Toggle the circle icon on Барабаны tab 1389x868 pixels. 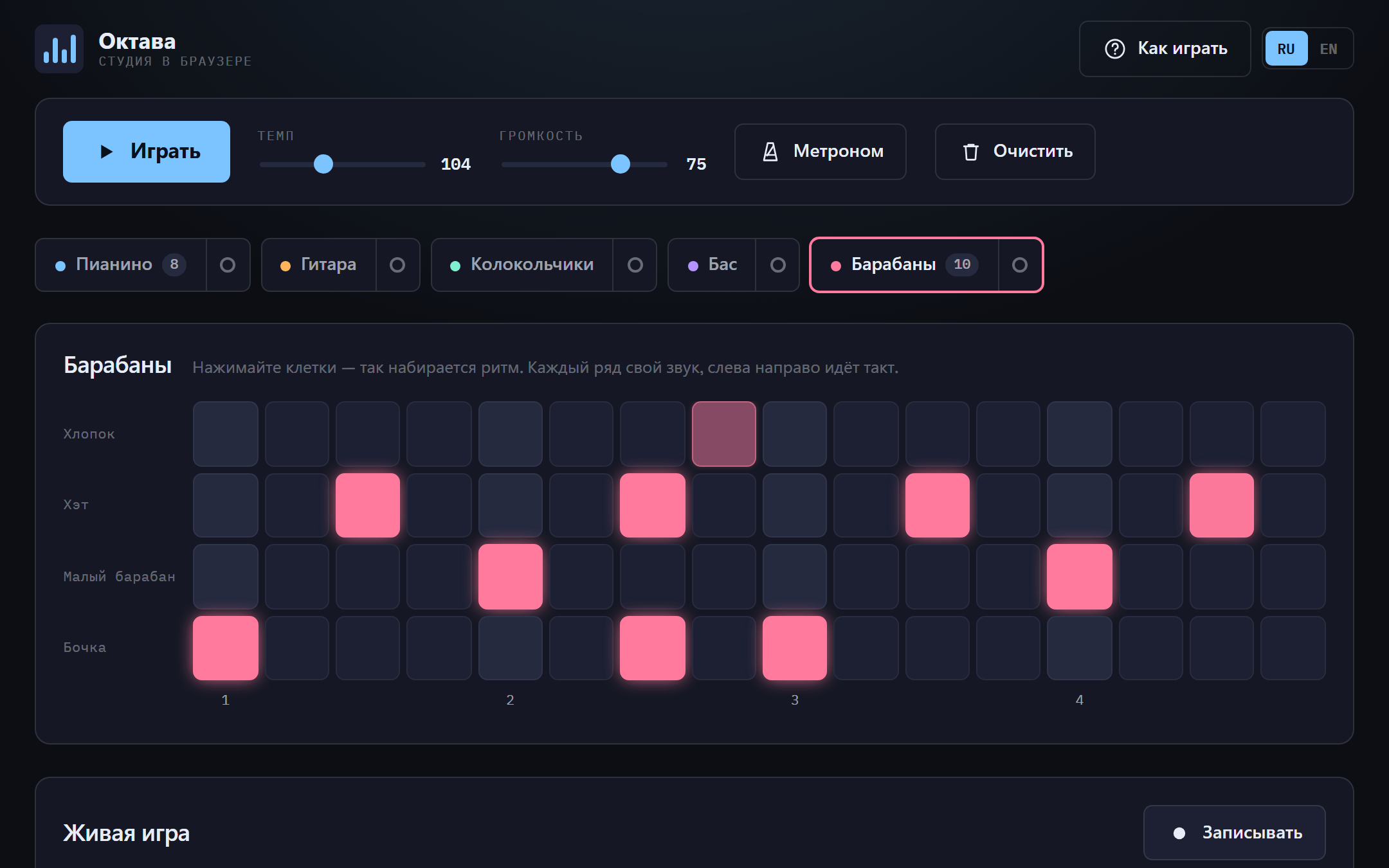[x=1020, y=265]
